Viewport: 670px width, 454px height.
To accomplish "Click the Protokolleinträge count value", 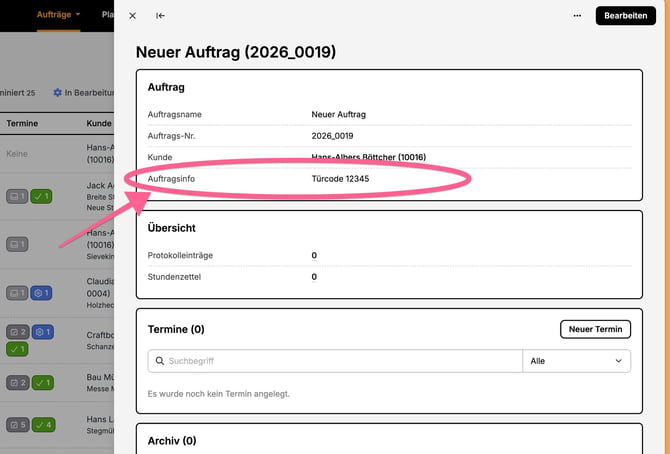I will click(314, 255).
